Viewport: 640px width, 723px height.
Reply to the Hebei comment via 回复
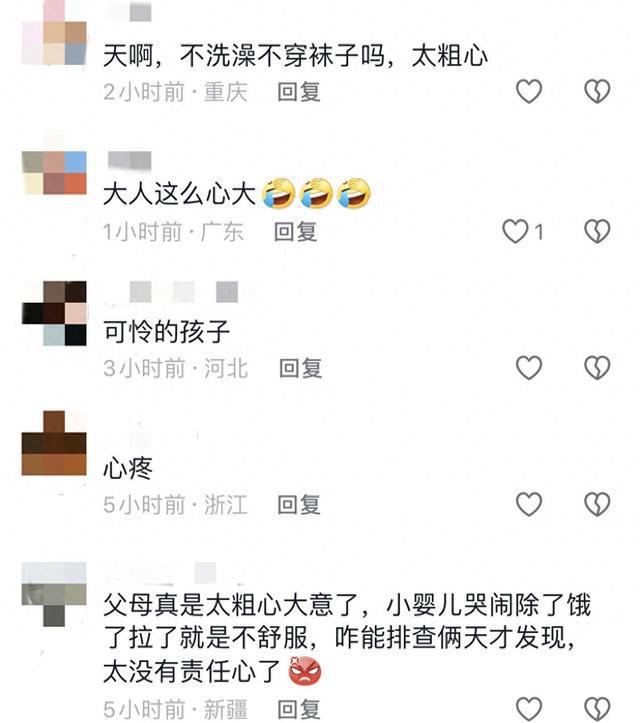pos(301,368)
